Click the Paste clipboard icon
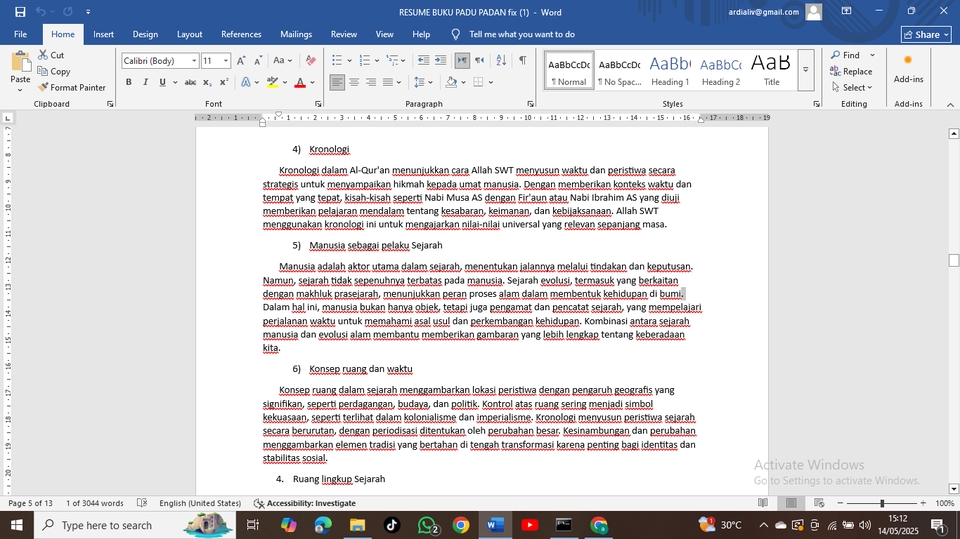Viewport: 960px width, 539px height. point(20,62)
